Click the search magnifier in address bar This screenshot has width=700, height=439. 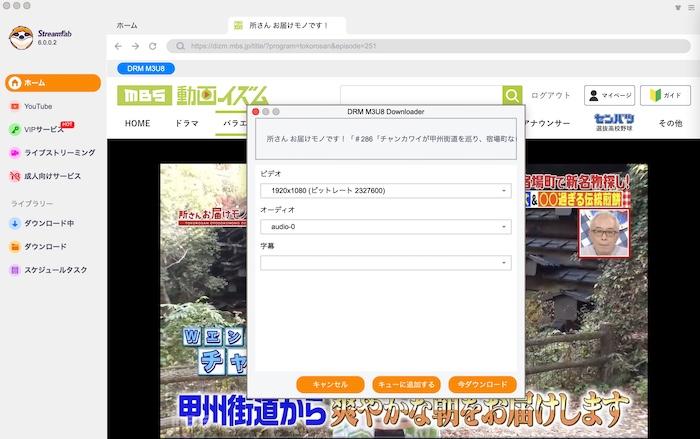coord(180,46)
